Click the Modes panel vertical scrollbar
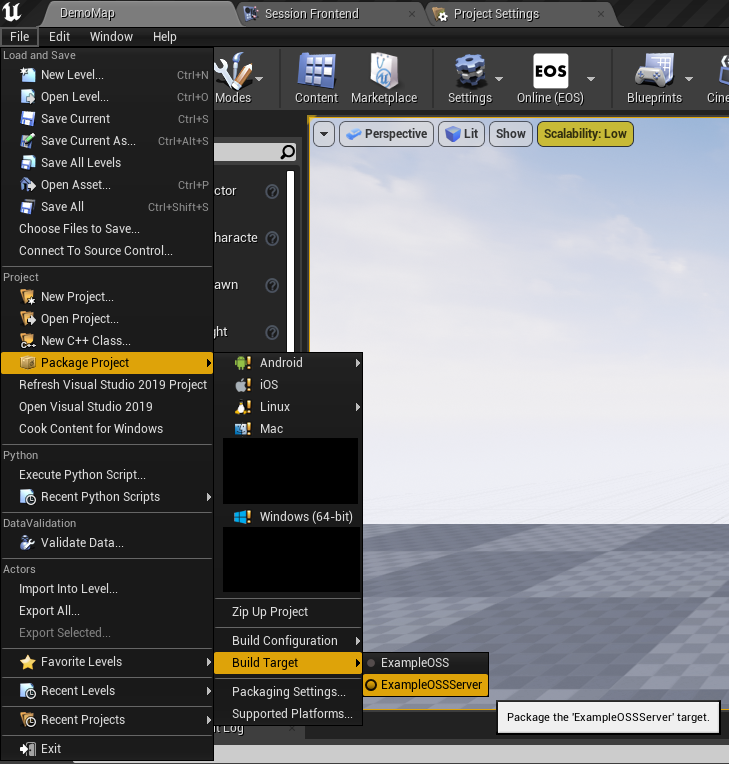This screenshot has height=764, width=729. [x=290, y=261]
